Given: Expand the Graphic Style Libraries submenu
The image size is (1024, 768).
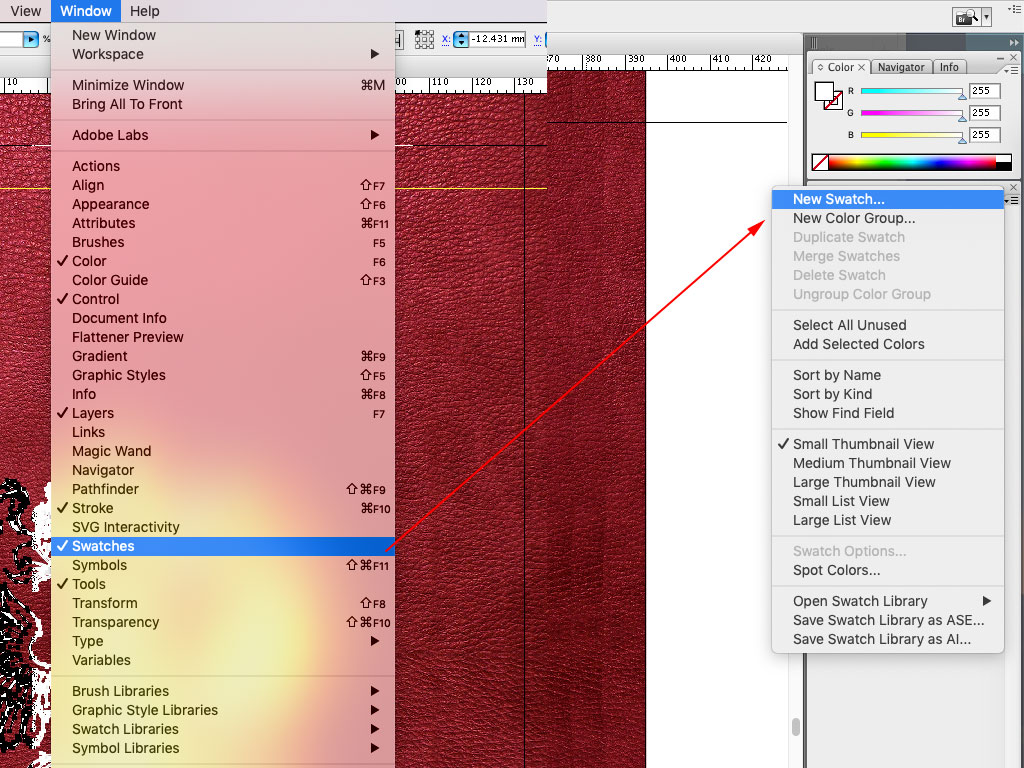Looking at the screenshot, I should point(223,710).
